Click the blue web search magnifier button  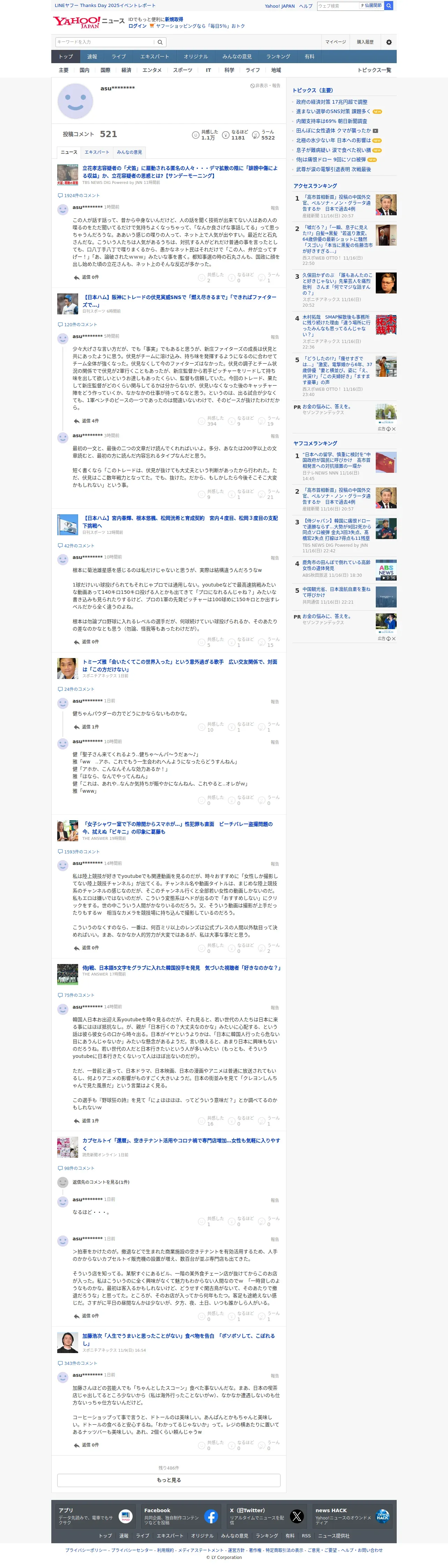coord(388,6)
